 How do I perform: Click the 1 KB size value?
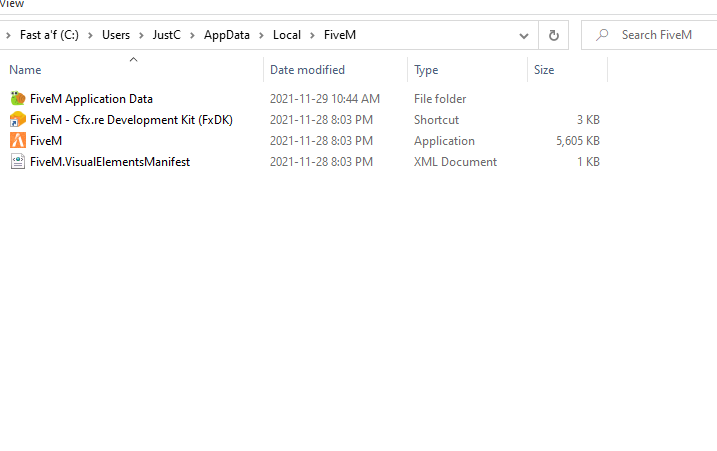(588, 162)
